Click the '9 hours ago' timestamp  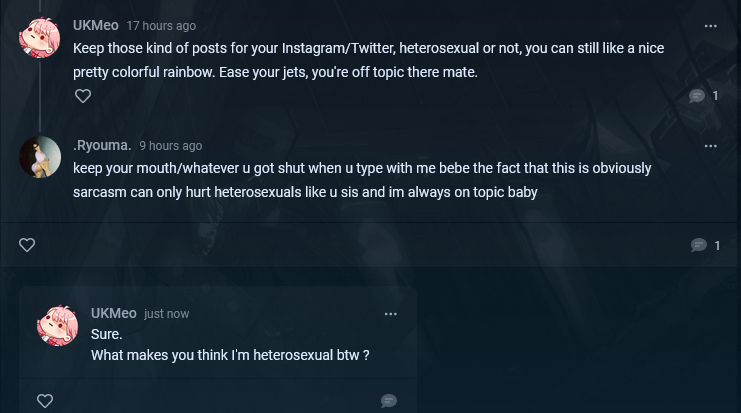click(170, 146)
